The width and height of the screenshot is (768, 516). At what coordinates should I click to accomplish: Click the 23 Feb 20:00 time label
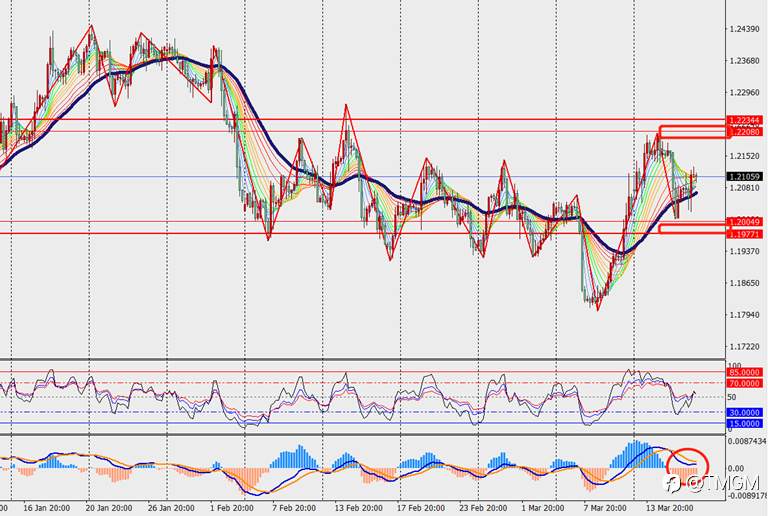pos(483,508)
